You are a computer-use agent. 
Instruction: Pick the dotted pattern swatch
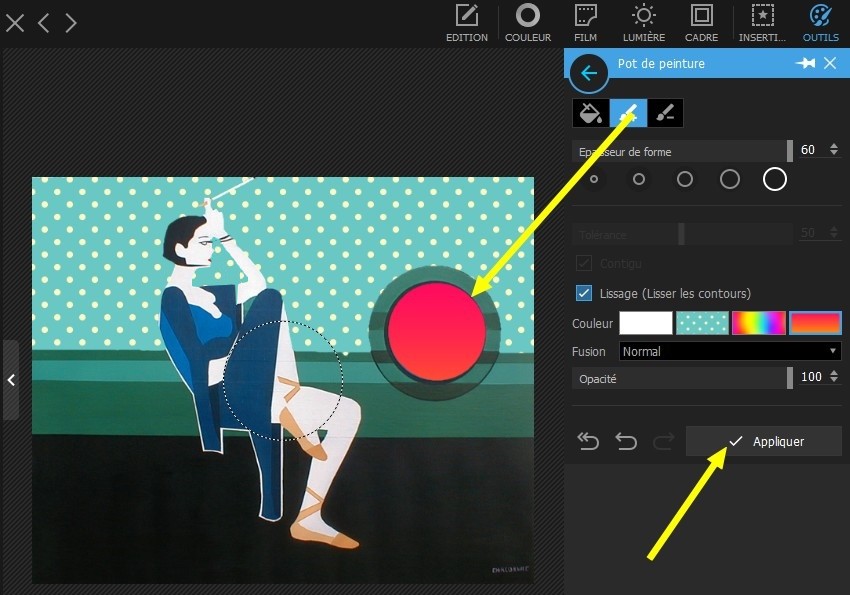702,323
